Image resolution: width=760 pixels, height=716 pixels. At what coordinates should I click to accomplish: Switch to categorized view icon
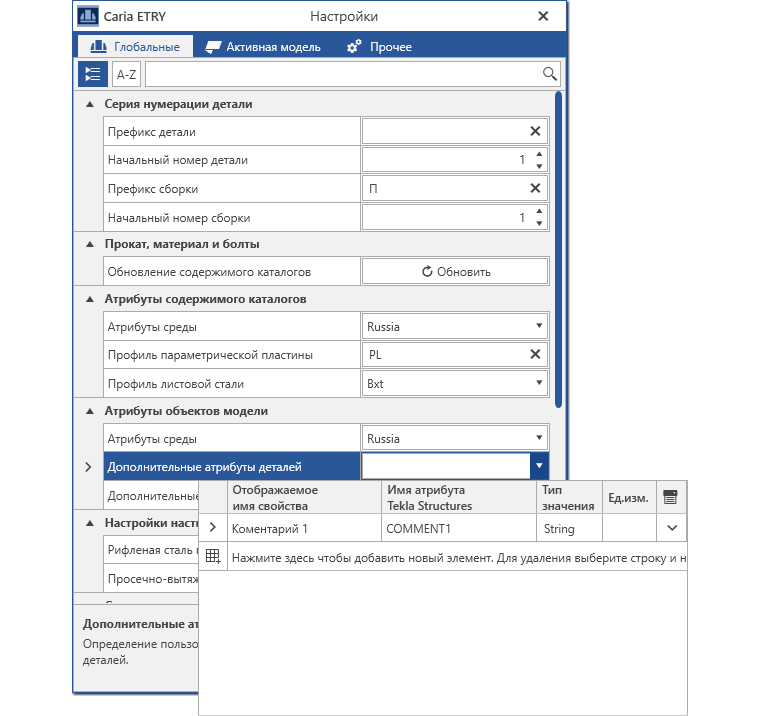tap(93, 74)
